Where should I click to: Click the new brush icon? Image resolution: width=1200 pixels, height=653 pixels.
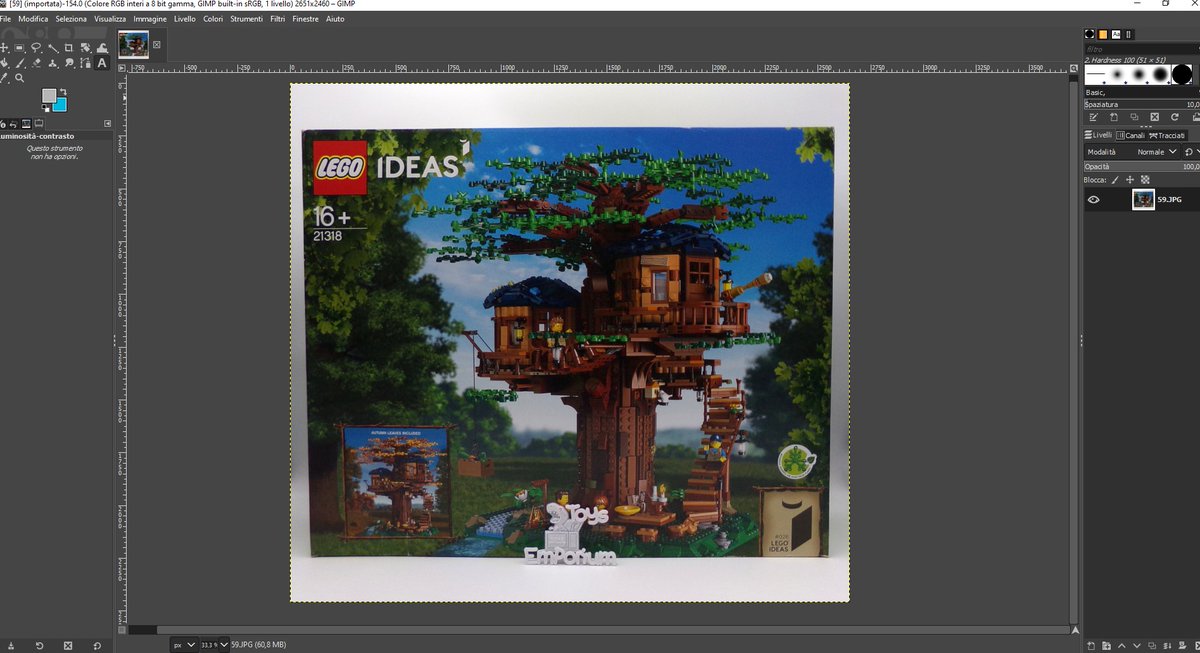[1114, 117]
